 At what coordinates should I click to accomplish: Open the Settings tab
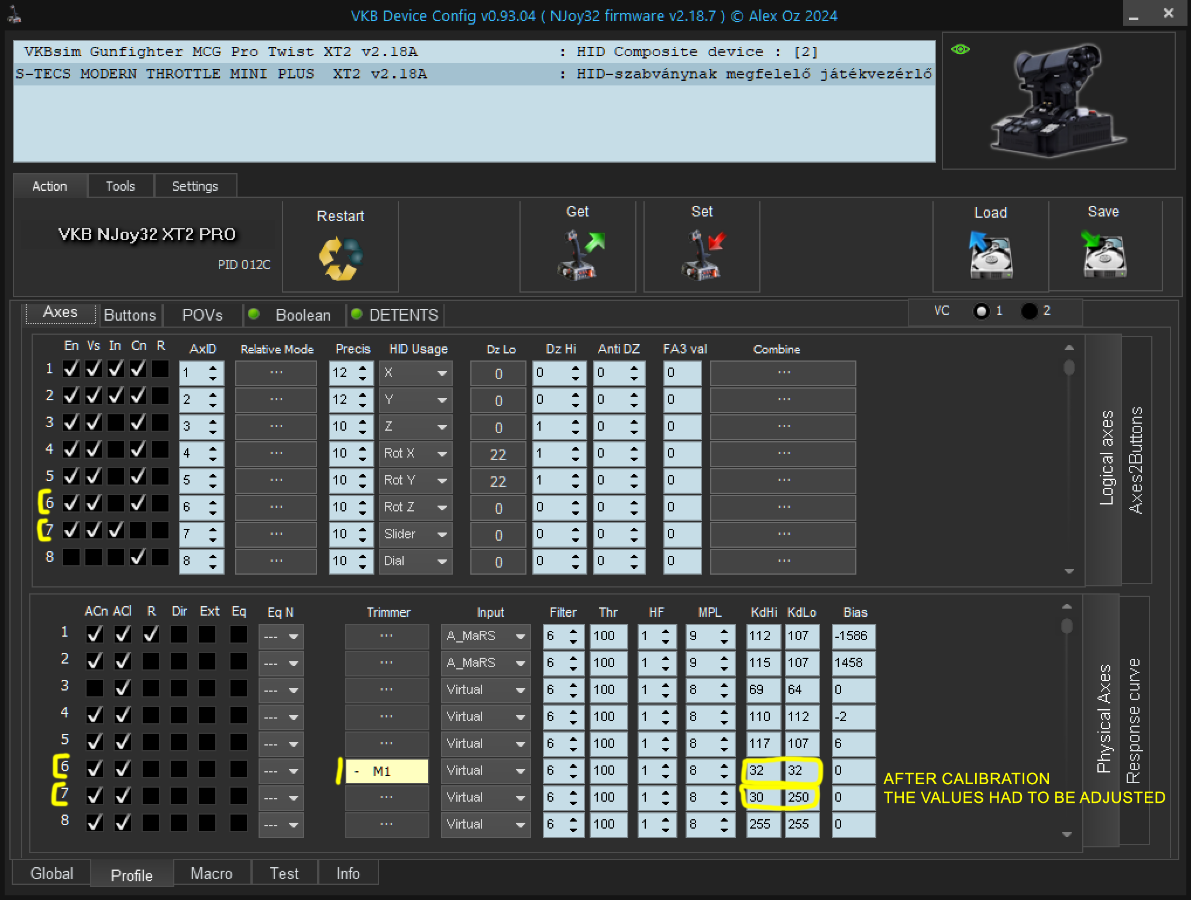[x=195, y=186]
